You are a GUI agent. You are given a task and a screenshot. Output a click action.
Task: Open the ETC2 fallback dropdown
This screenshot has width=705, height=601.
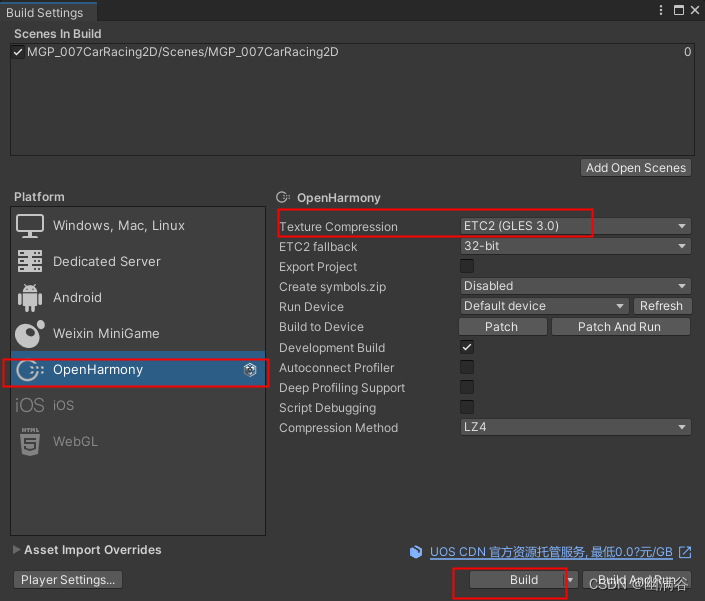coord(576,246)
